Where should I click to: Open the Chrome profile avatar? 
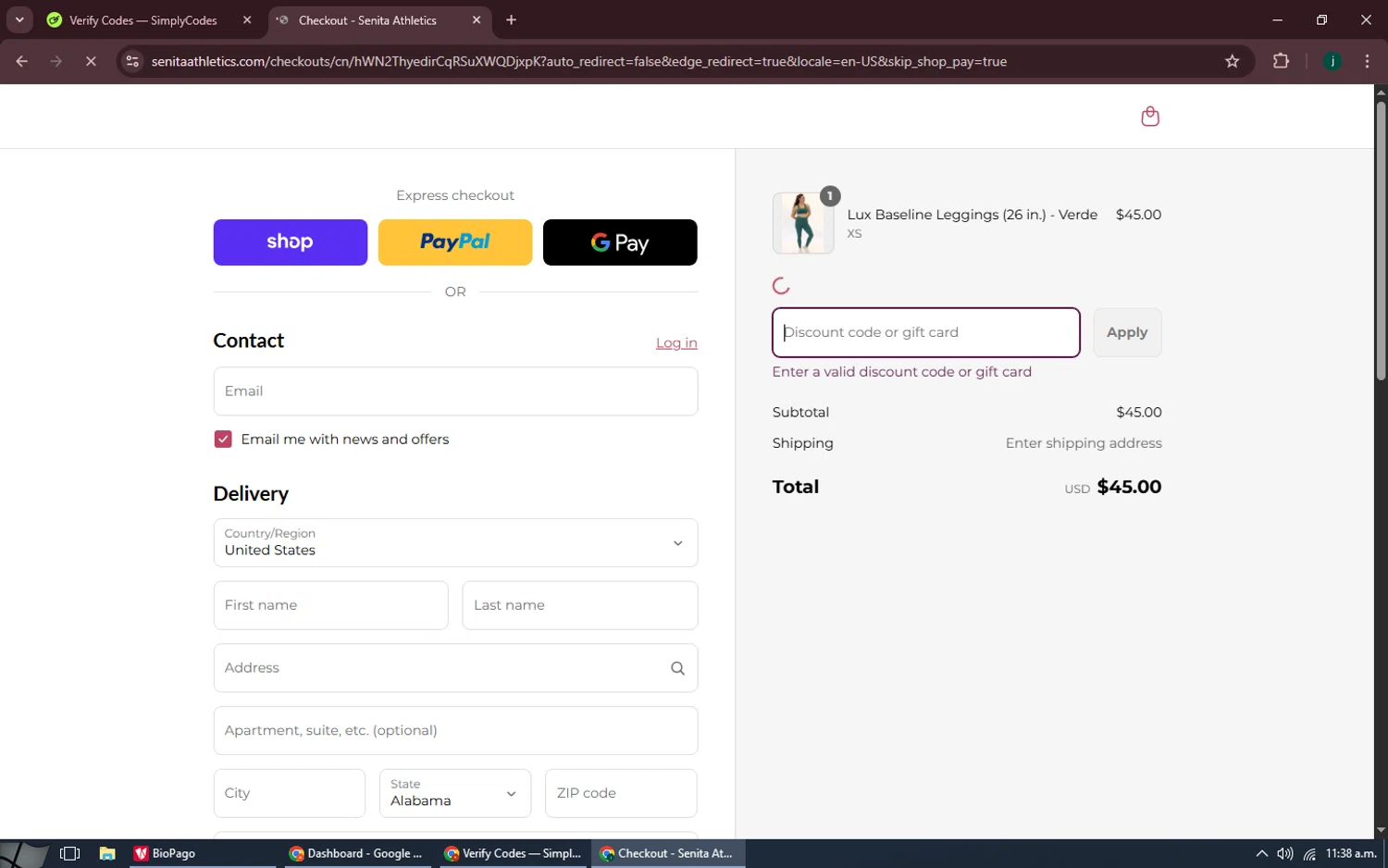pos(1332,61)
